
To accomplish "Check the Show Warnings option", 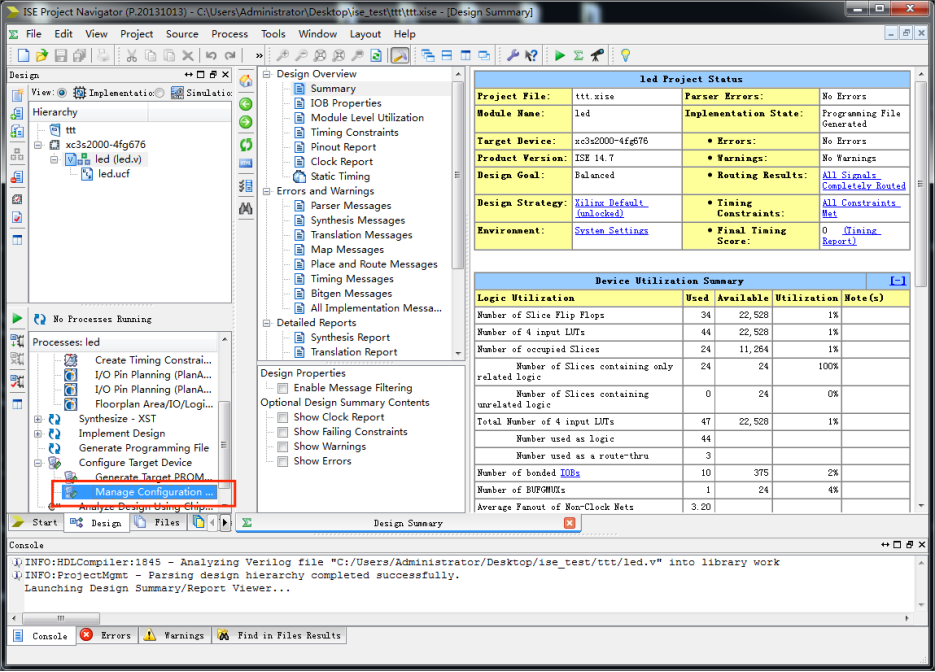I will tap(283, 447).
